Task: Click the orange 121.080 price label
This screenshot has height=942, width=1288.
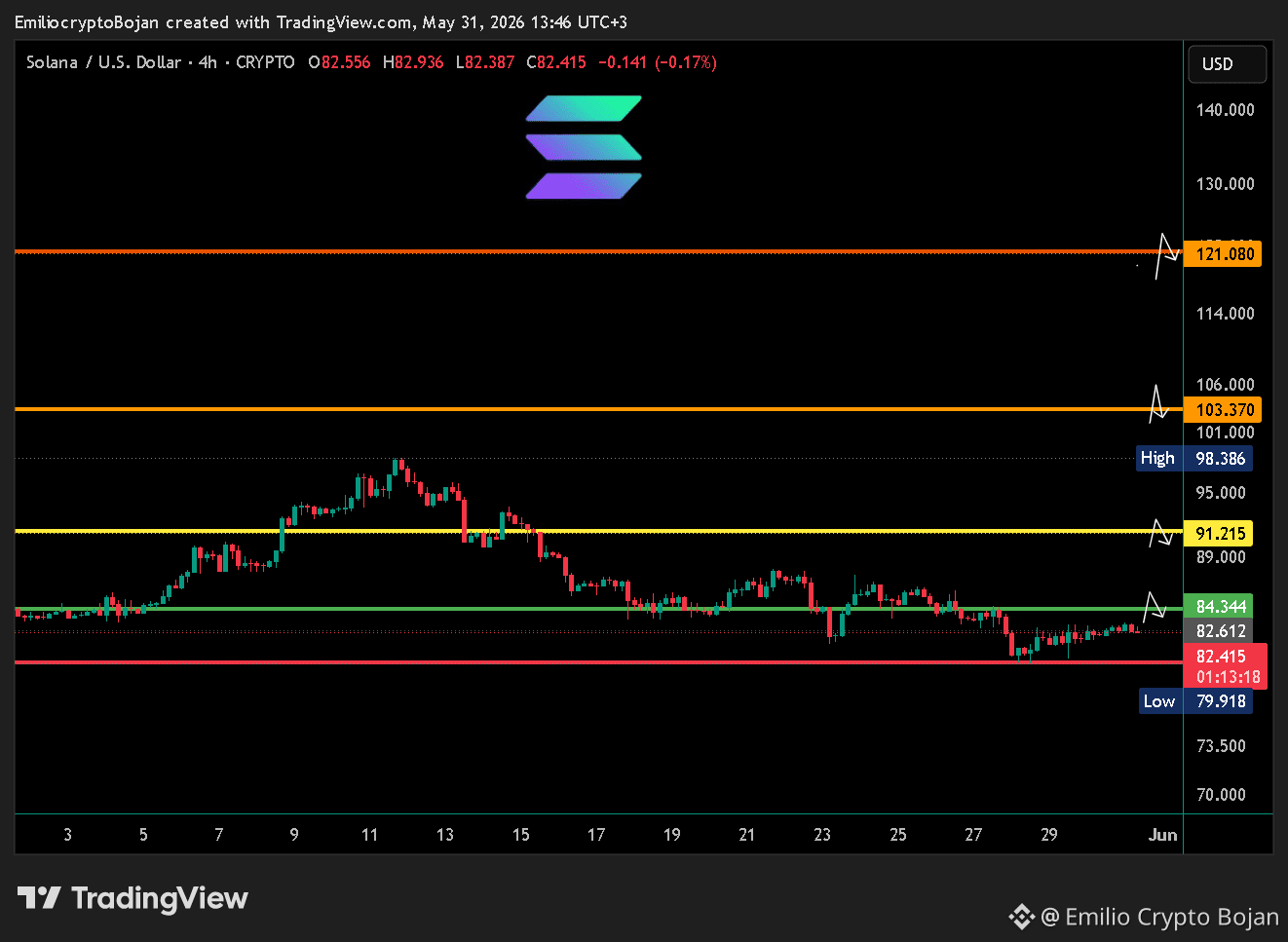Action: pyautogui.click(x=1223, y=254)
